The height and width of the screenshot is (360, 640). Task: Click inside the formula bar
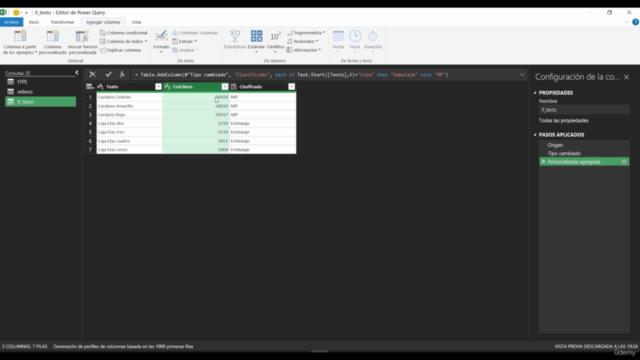click(x=324, y=75)
